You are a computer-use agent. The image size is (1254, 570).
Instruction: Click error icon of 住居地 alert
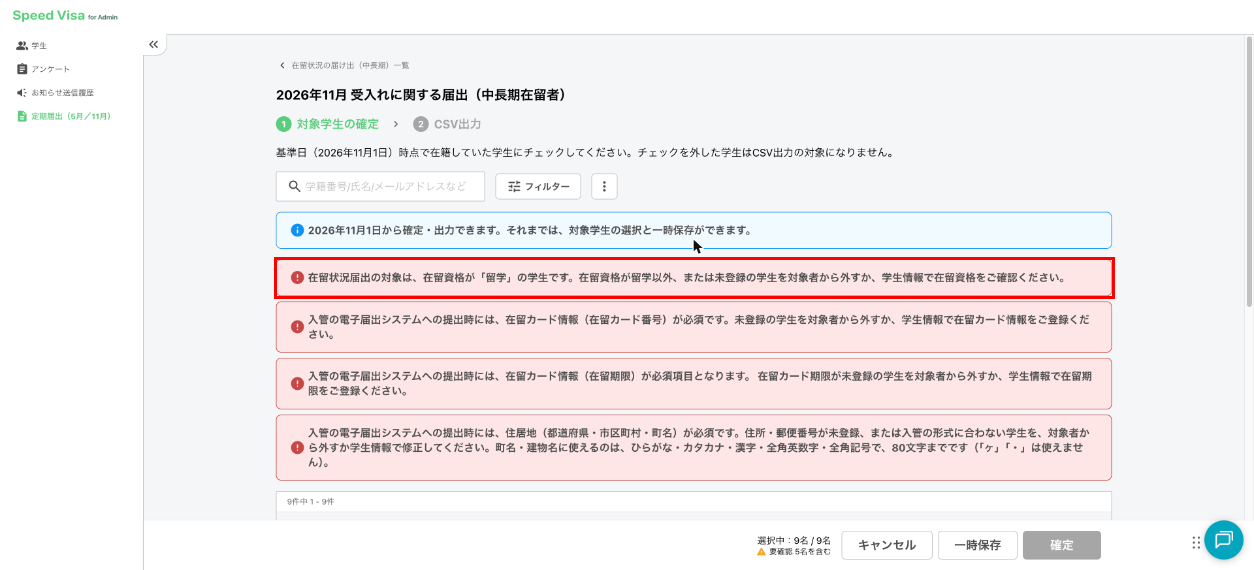point(297,448)
